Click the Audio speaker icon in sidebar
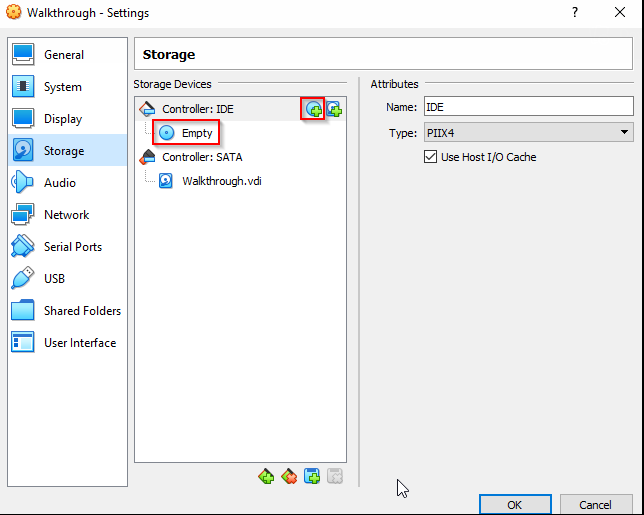This screenshot has width=644, height=515. (x=22, y=183)
